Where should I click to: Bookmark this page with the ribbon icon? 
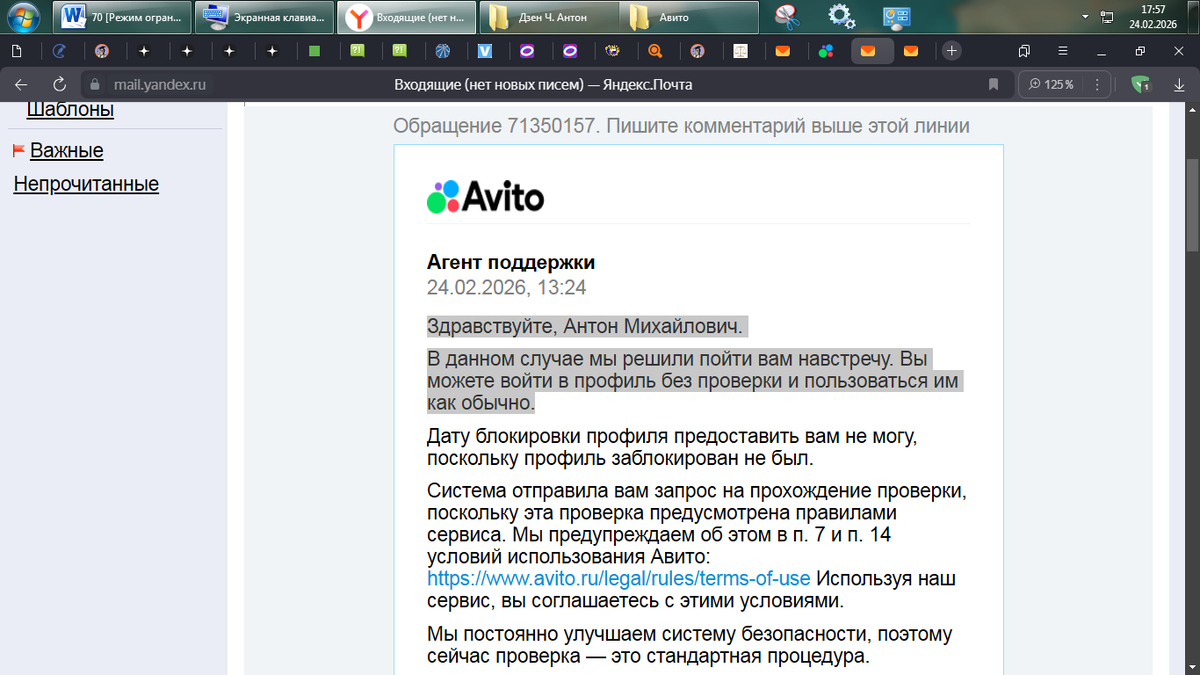(x=993, y=85)
